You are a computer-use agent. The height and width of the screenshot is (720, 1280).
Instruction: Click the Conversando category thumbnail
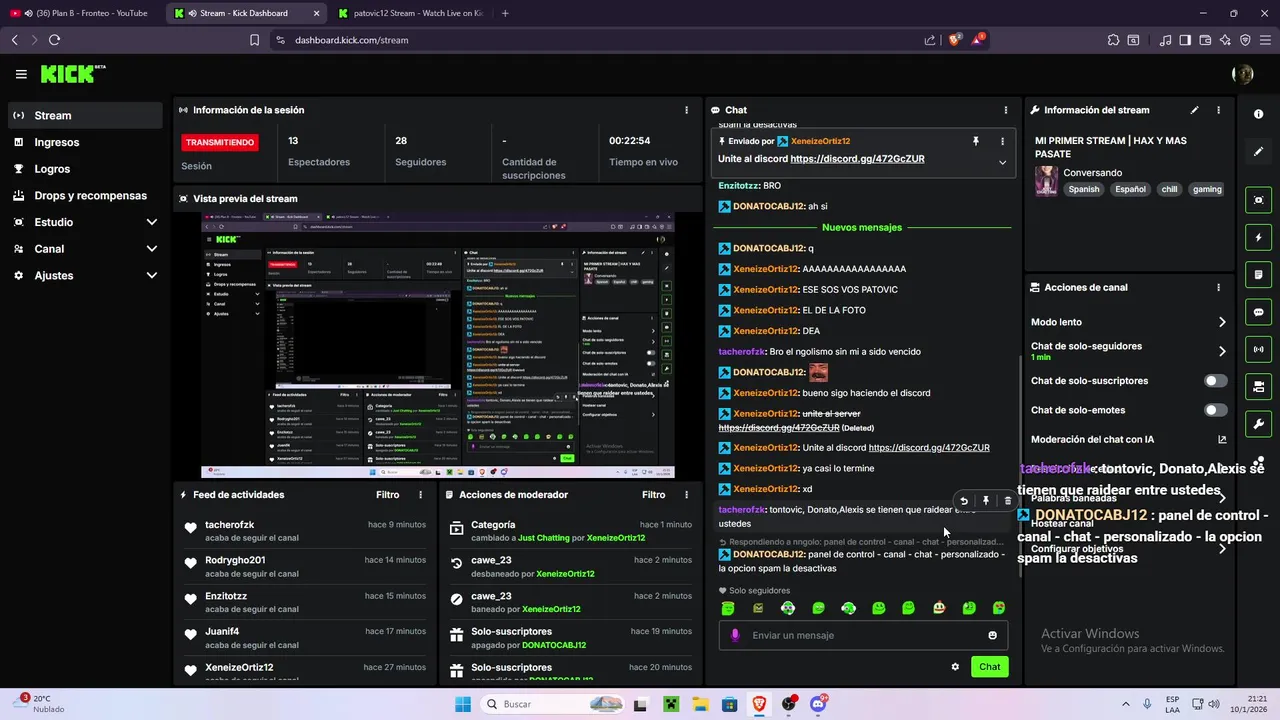click(x=1046, y=181)
